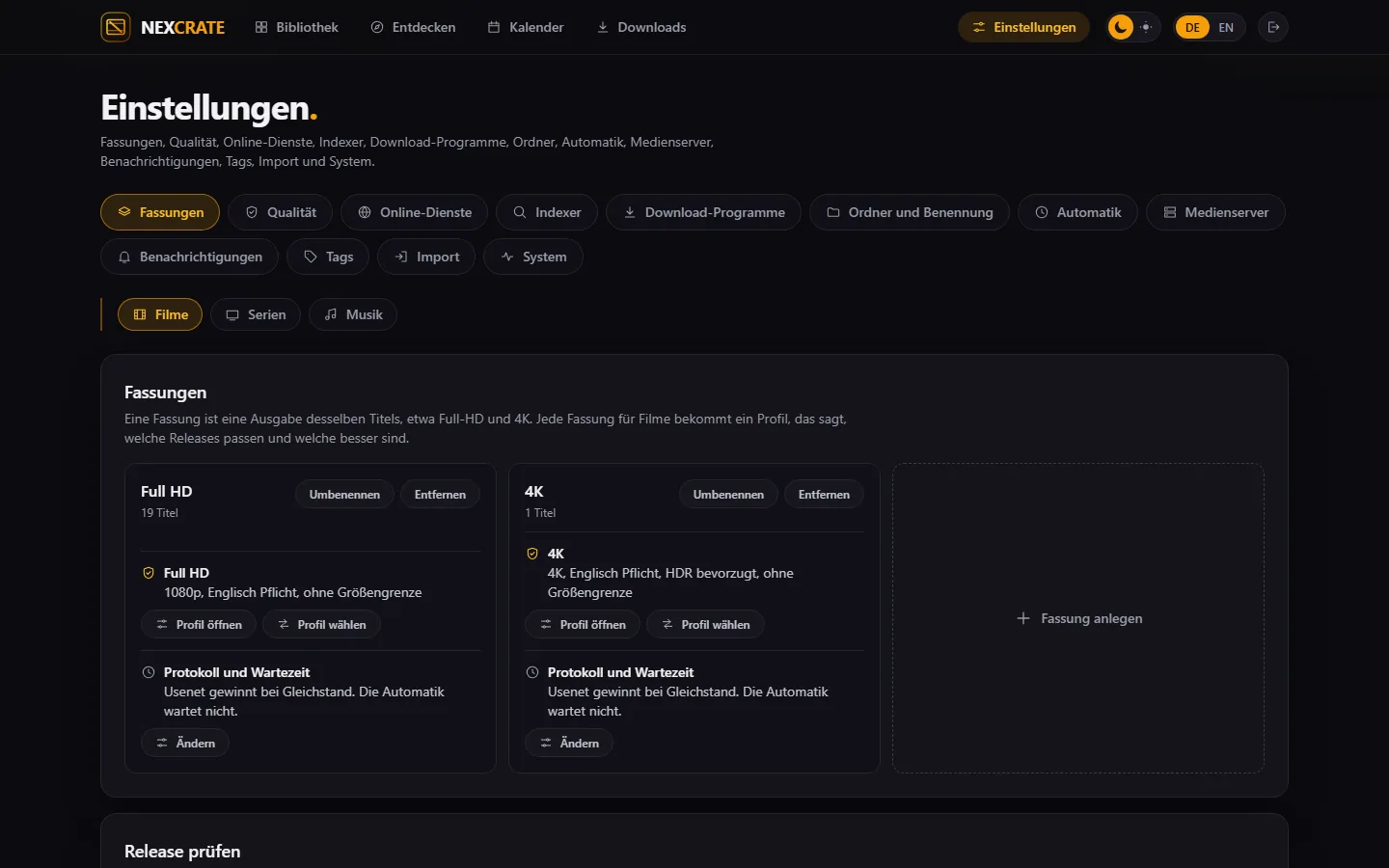Switch to dark mode with the moon icon
1389x868 pixels.
pos(1120,27)
